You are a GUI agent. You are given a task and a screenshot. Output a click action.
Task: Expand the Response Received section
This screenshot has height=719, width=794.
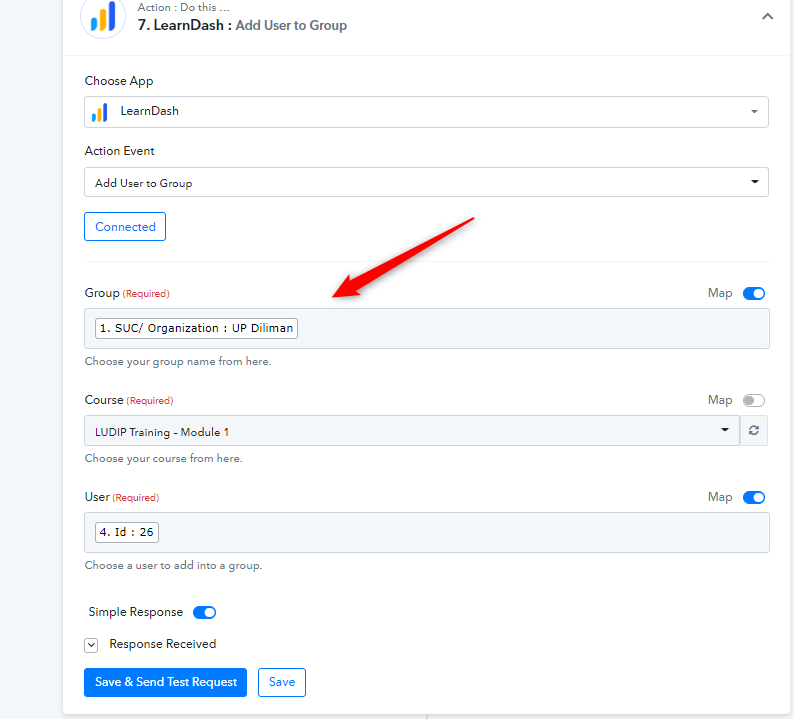[x=91, y=645]
